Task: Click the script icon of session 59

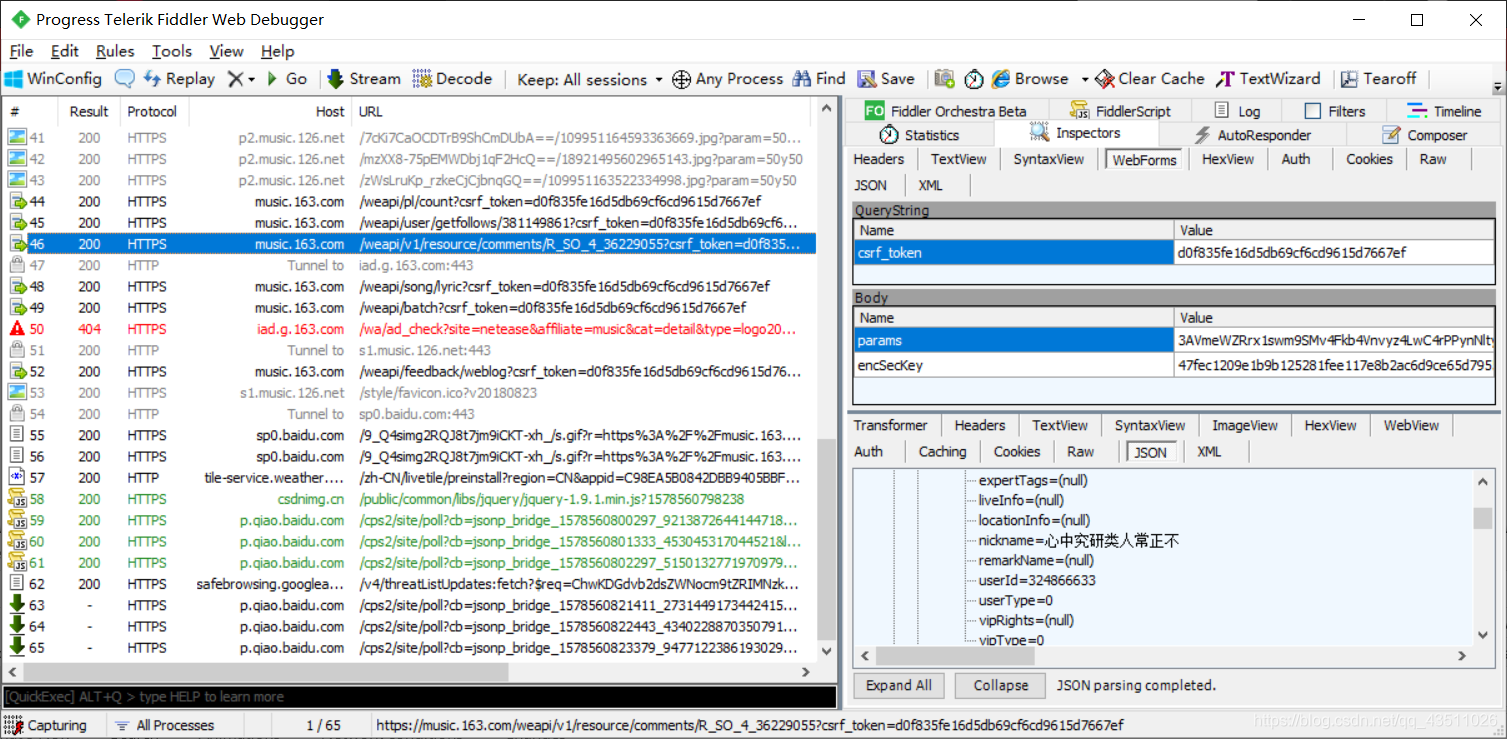Action: (x=17, y=520)
